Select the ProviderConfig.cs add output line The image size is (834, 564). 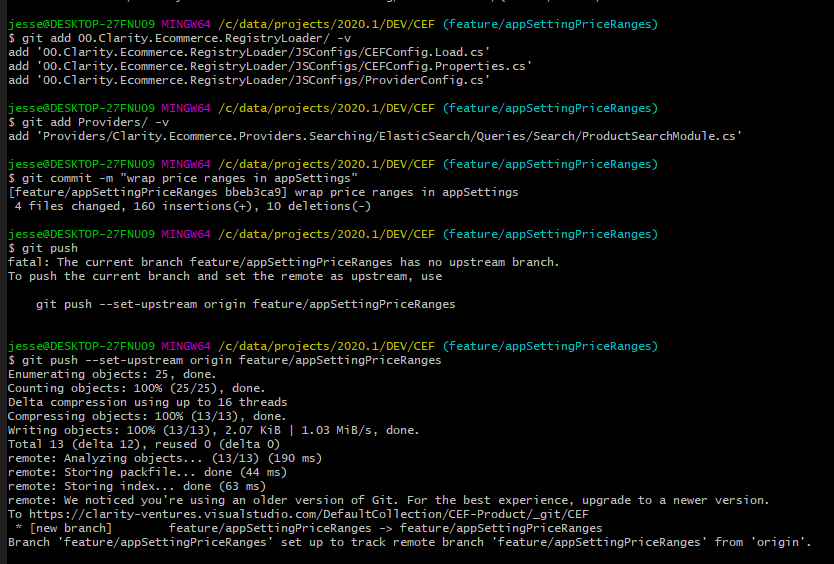pyautogui.click(x=249, y=80)
